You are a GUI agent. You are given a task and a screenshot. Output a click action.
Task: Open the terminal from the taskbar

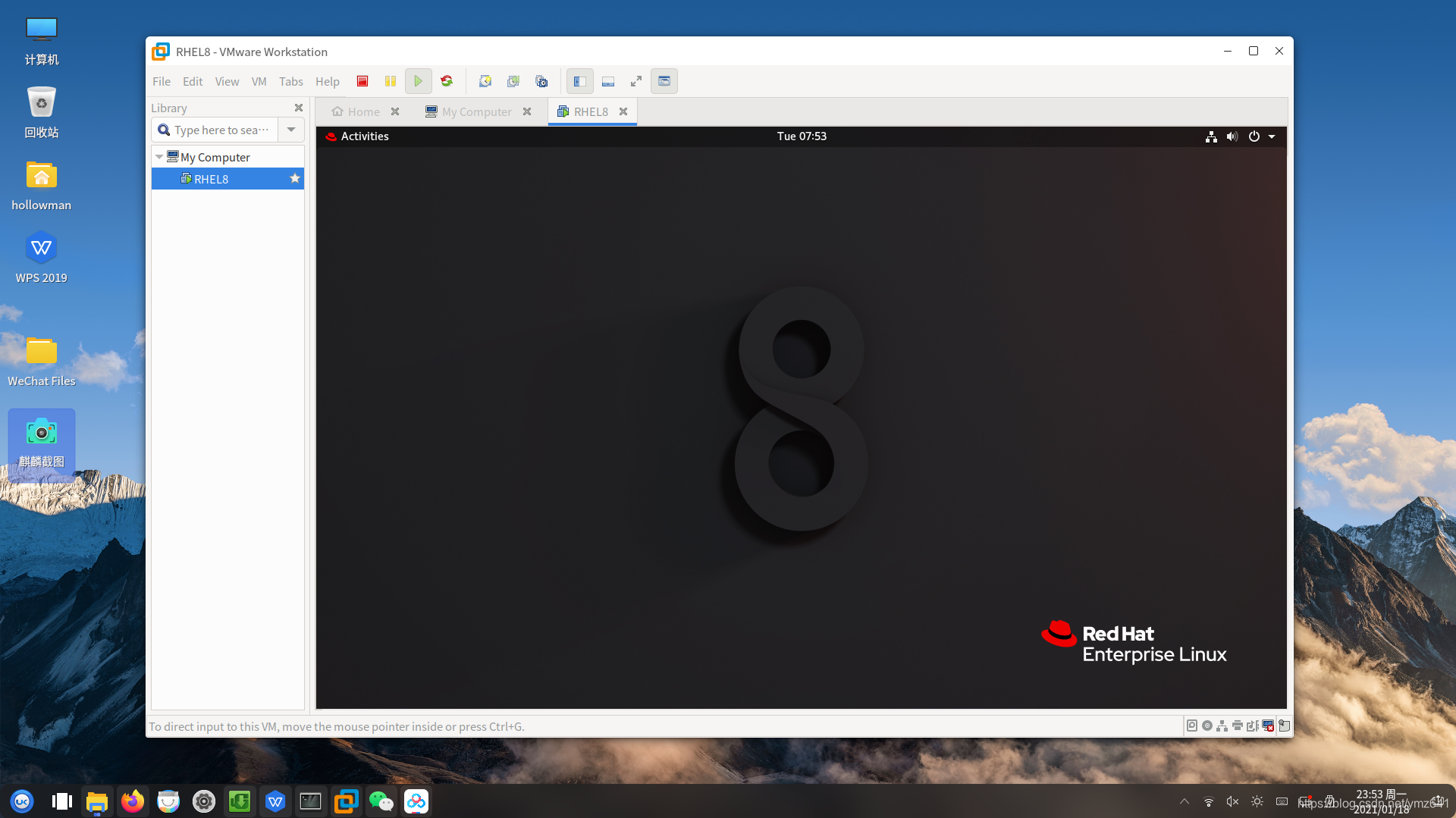tap(310, 801)
